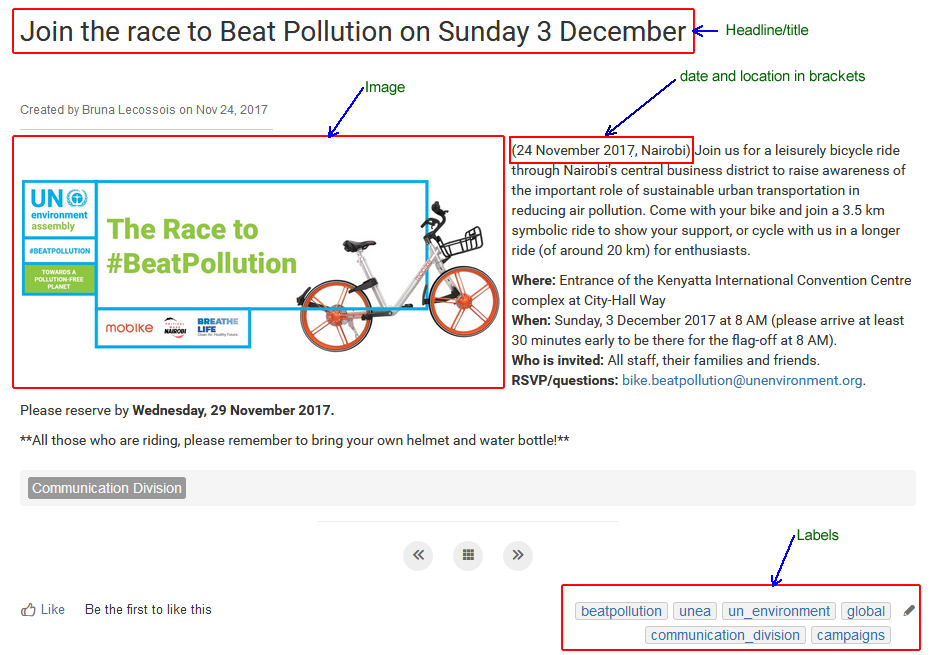Viewport: 936px width, 655px height.
Task: Go to next article with double-chevron
Action: 518,555
